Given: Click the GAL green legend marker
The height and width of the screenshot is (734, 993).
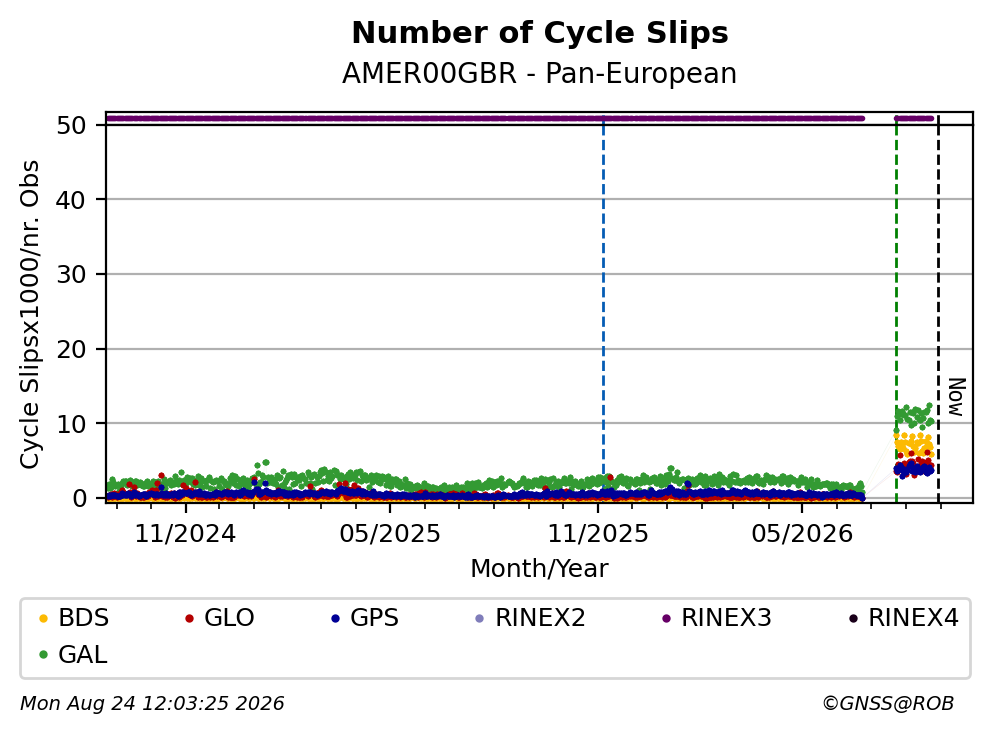Looking at the screenshot, I should click(43, 655).
